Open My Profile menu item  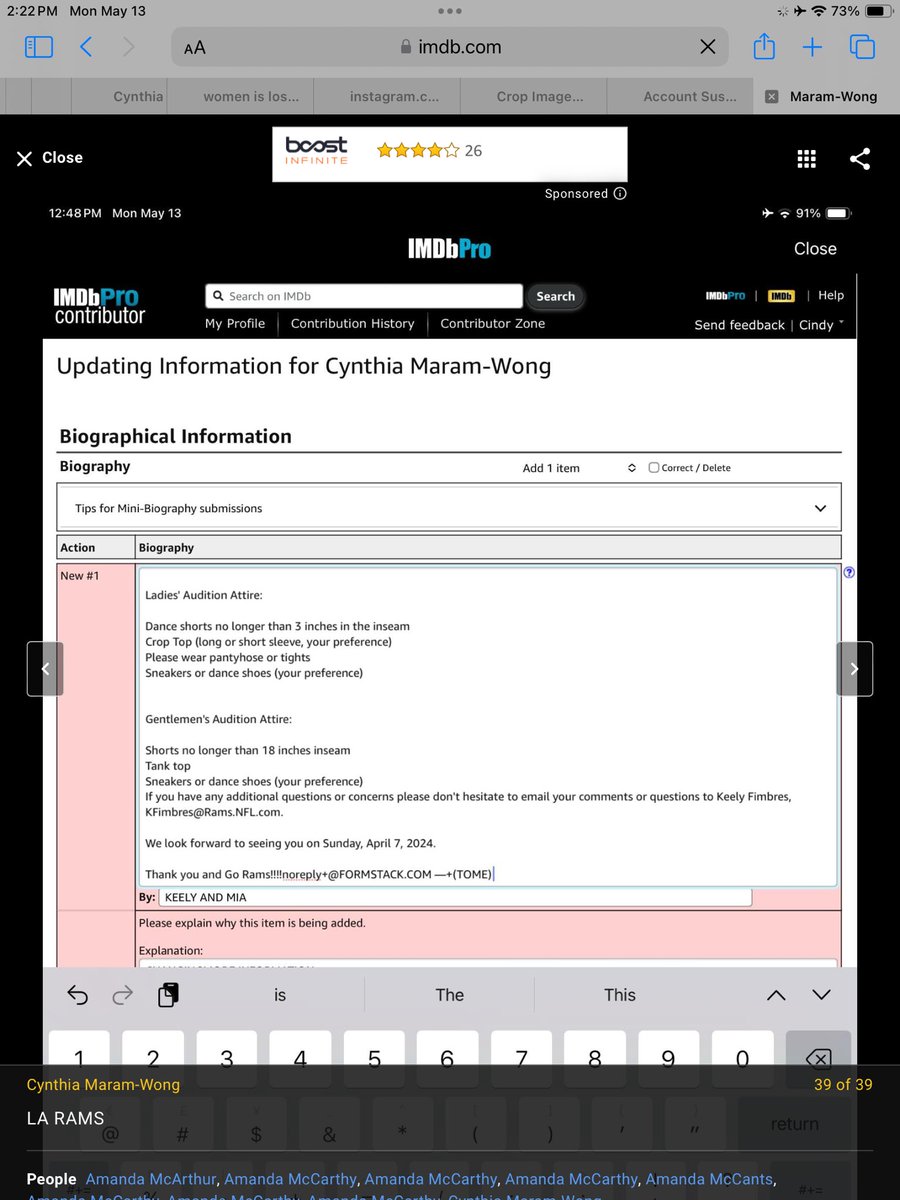[x=235, y=323]
